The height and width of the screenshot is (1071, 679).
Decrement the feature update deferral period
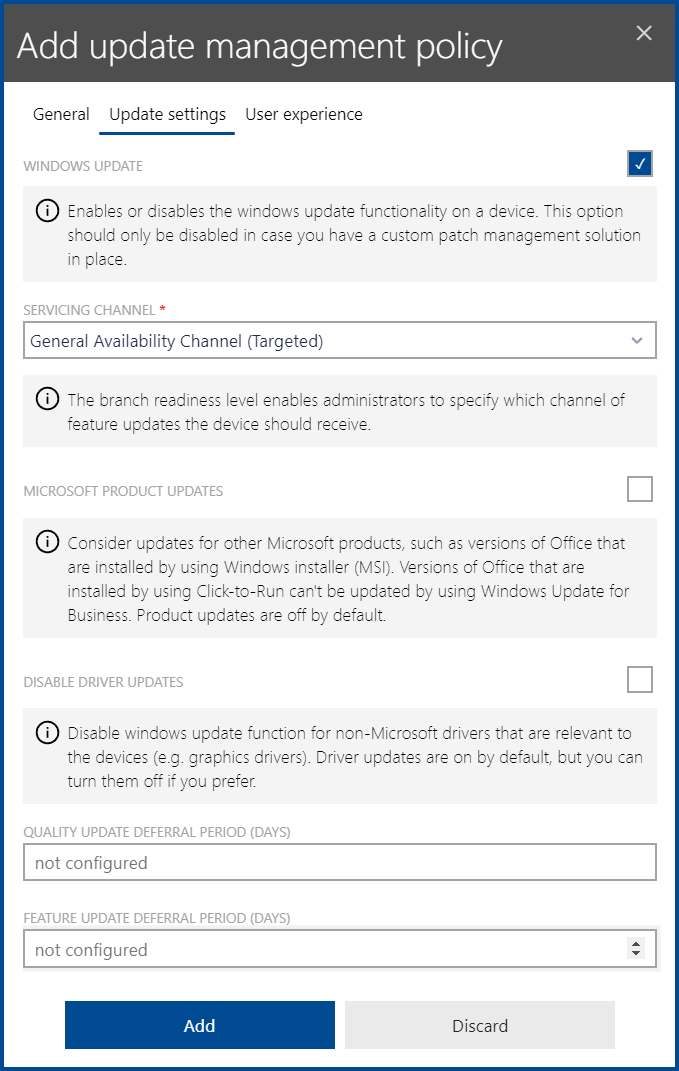[x=637, y=953]
